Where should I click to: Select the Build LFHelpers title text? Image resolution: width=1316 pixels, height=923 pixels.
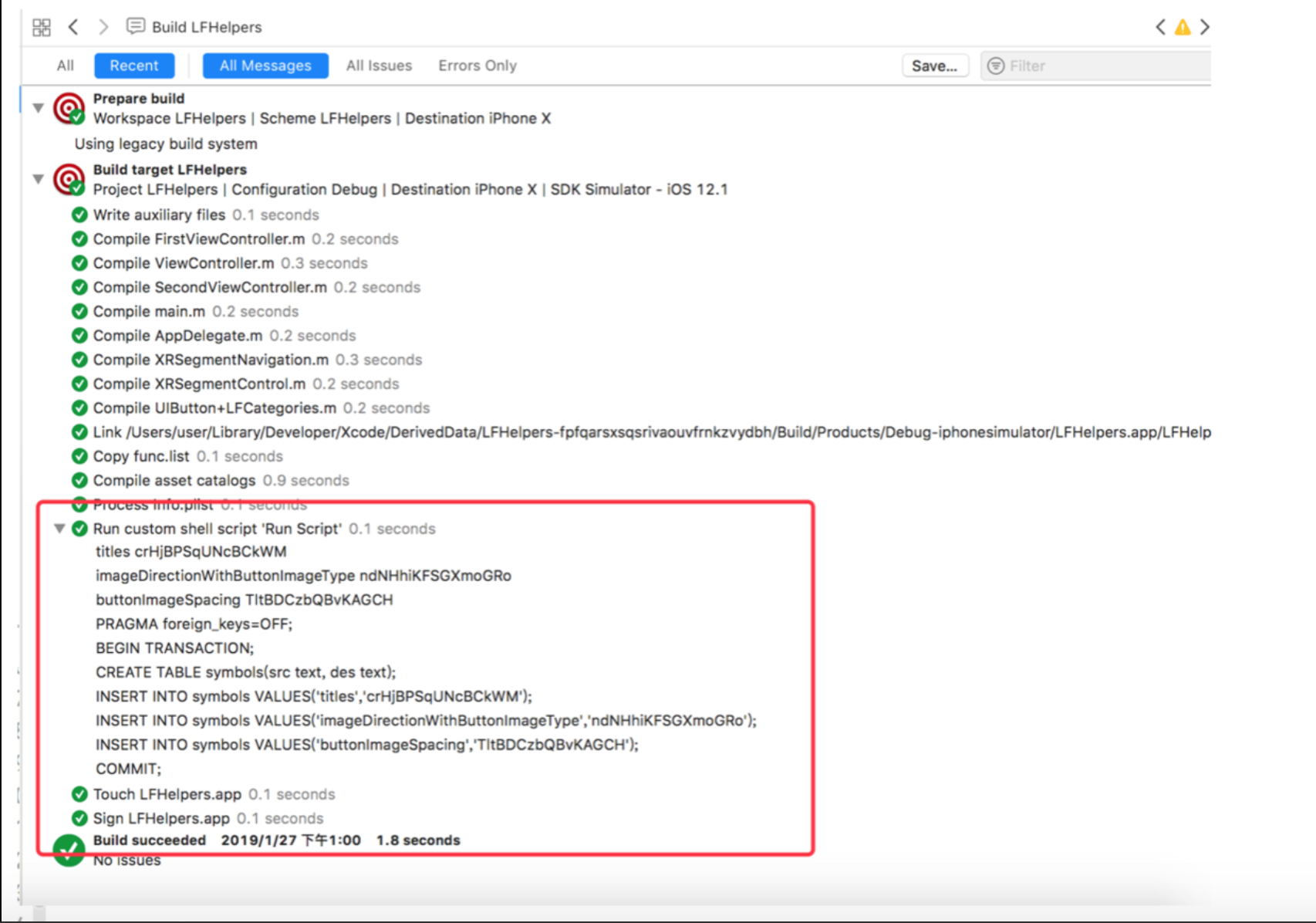tap(207, 27)
